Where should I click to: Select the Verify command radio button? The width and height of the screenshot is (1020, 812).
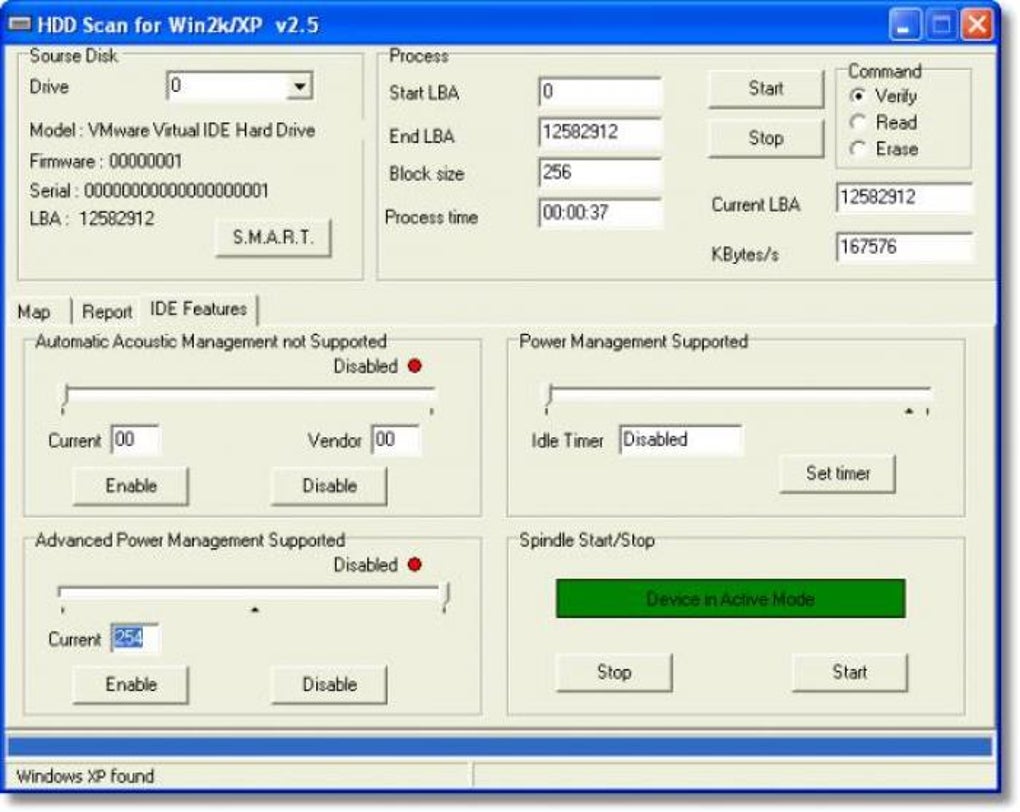(858, 96)
